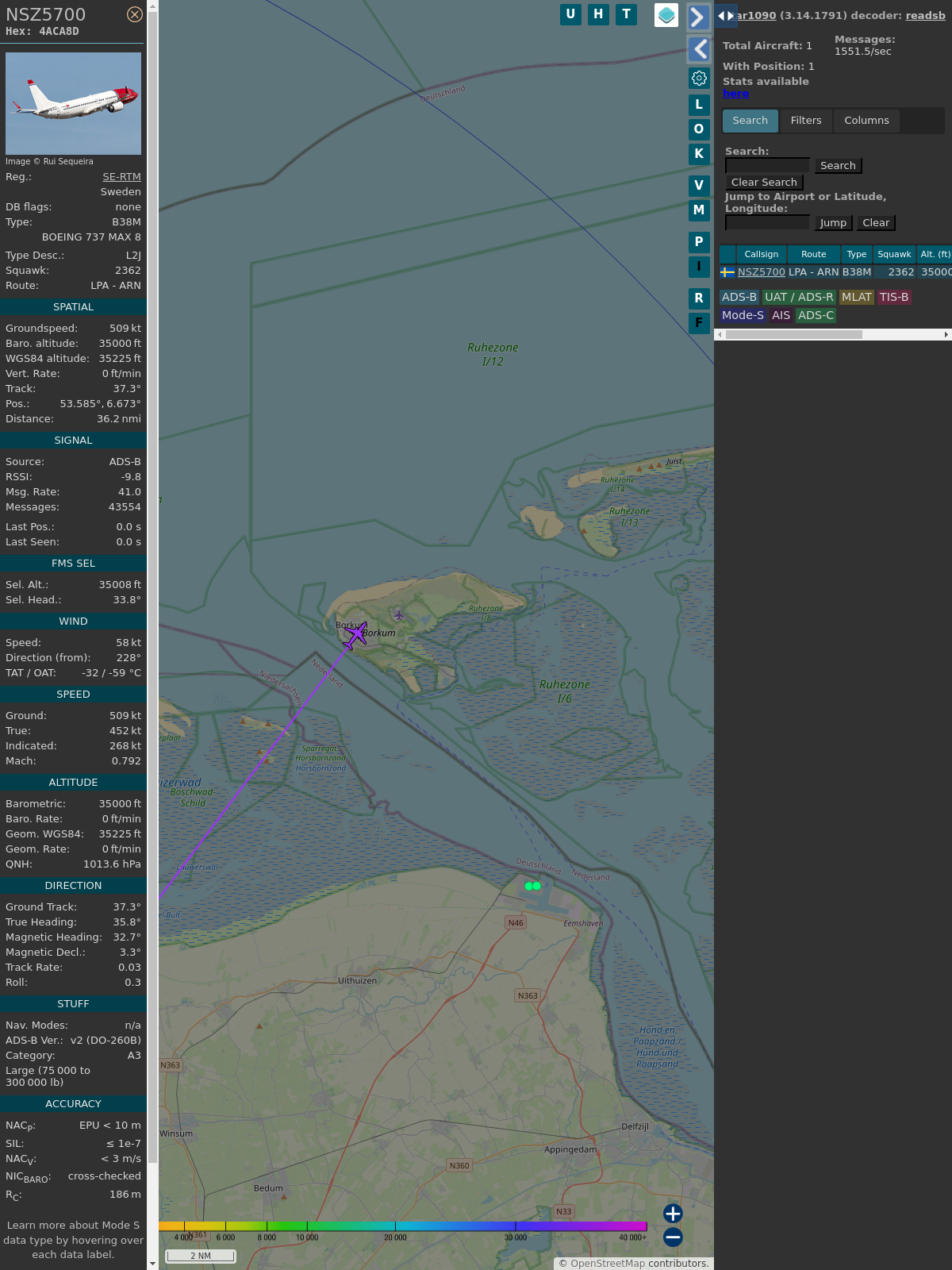Screen dimensions: 952x1270
Task: Switch to the Columns tab
Action: (x=866, y=121)
